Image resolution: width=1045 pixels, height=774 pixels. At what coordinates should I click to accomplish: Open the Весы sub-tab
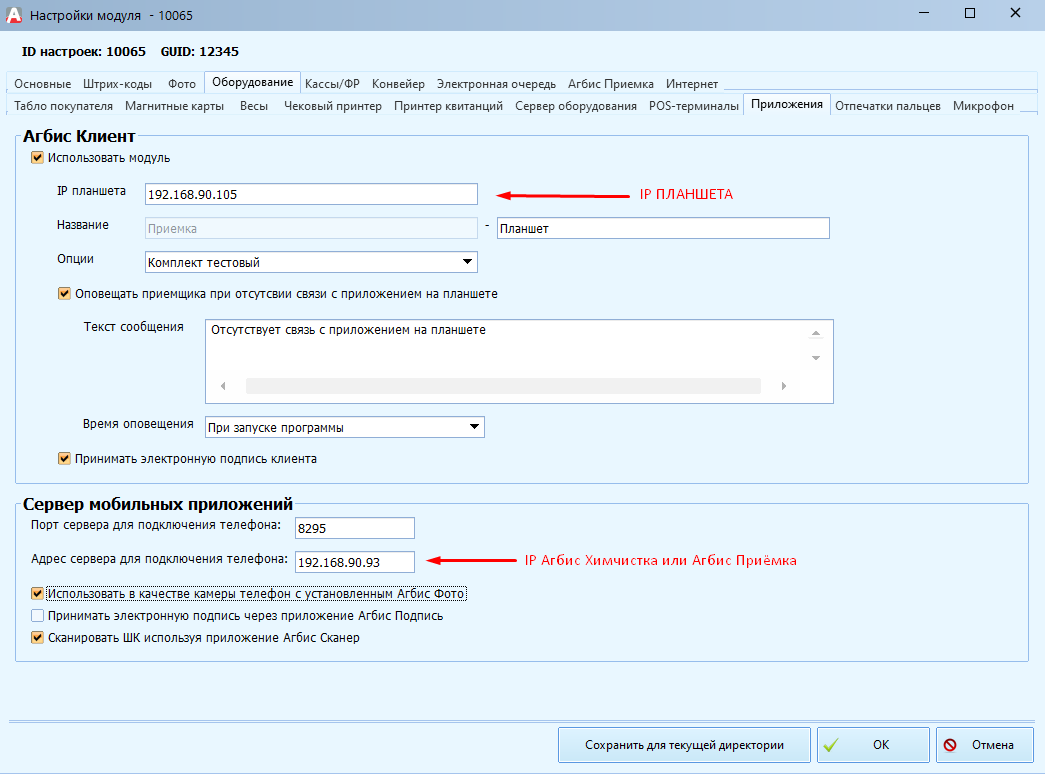click(254, 106)
